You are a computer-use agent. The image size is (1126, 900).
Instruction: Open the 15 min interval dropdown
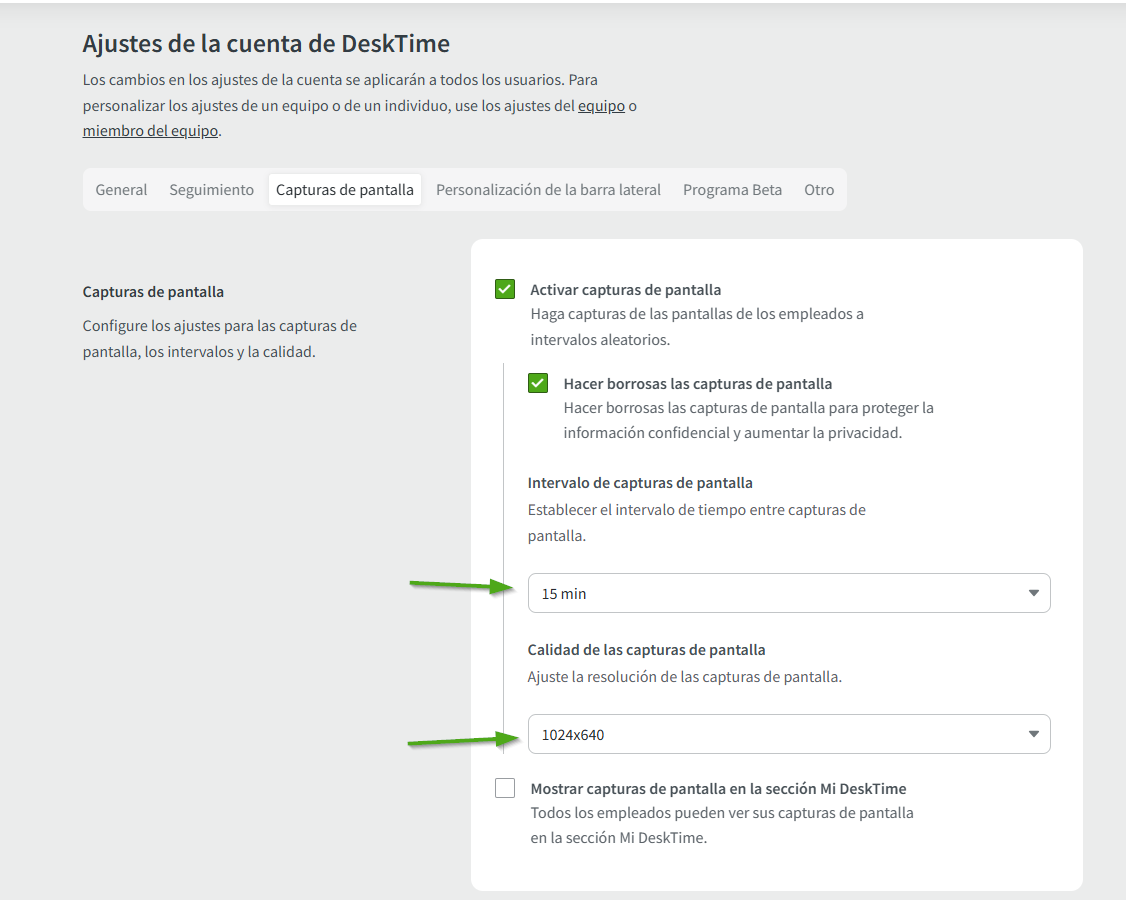(788, 593)
